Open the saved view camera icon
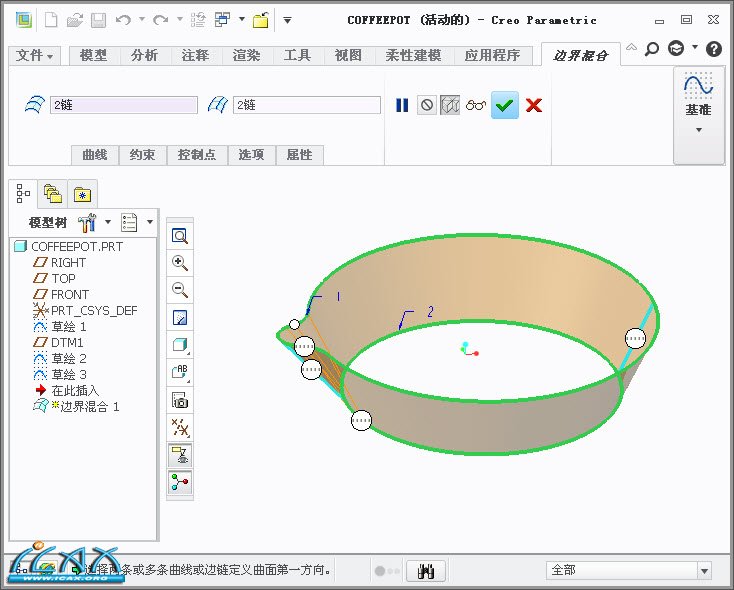This screenshot has width=734, height=590. (x=181, y=400)
